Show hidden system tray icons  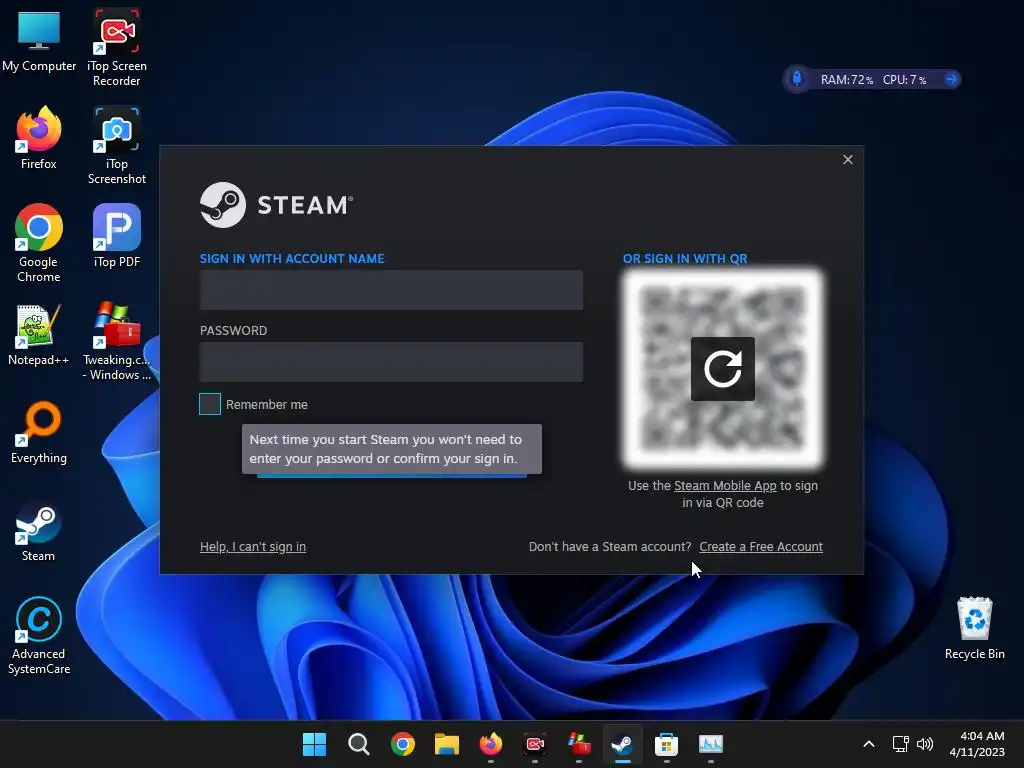pyautogui.click(x=869, y=744)
